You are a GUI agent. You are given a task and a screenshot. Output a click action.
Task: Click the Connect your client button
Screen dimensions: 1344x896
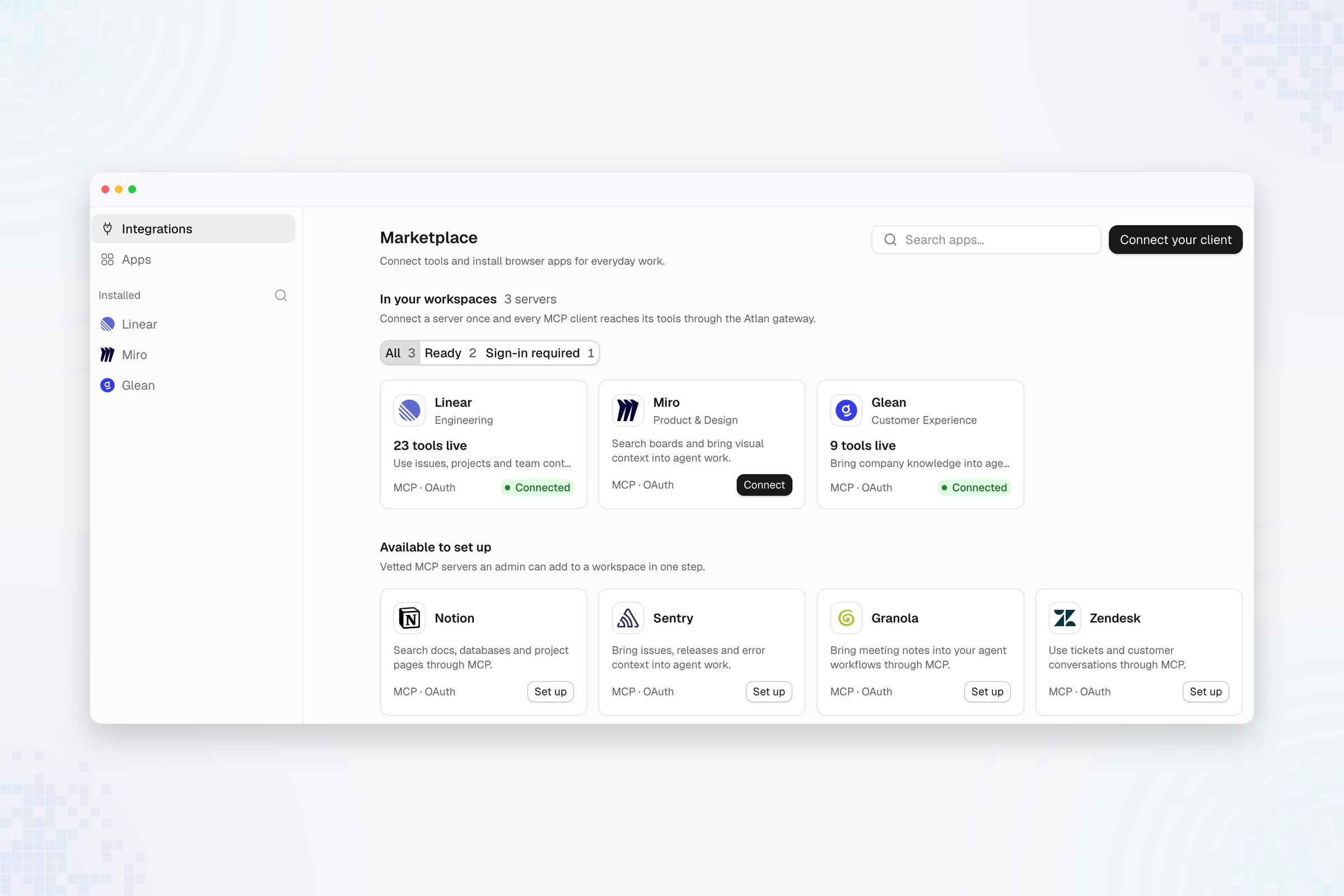[x=1175, y=240]
